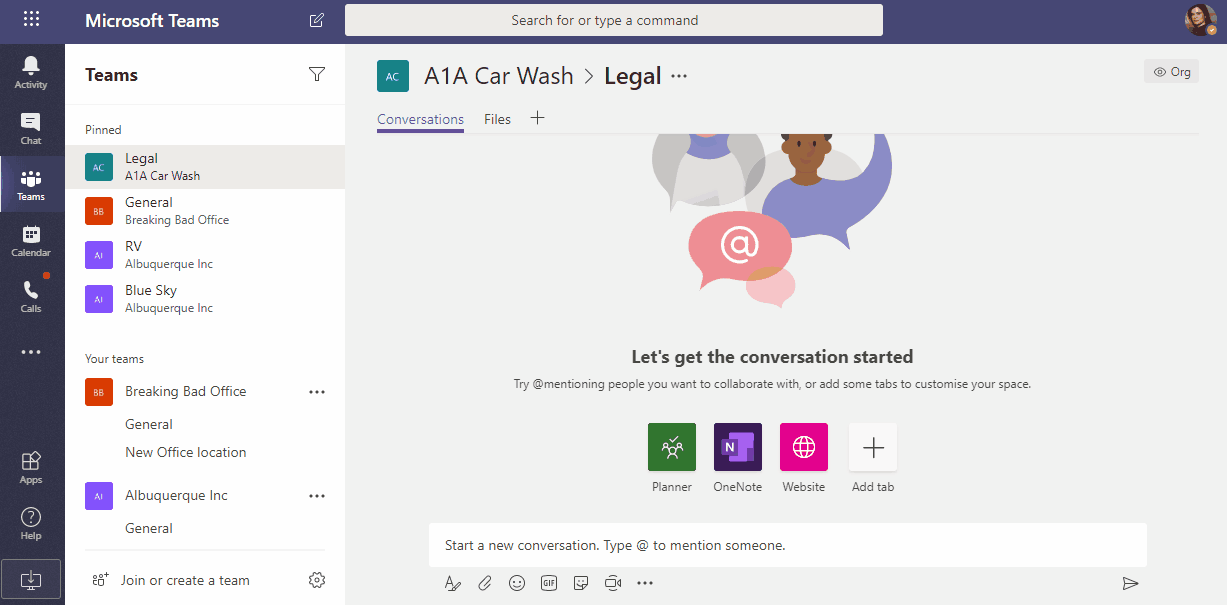Filter the teams list with funnel icon
1227x605 pixels.
[x=317, y=74]
